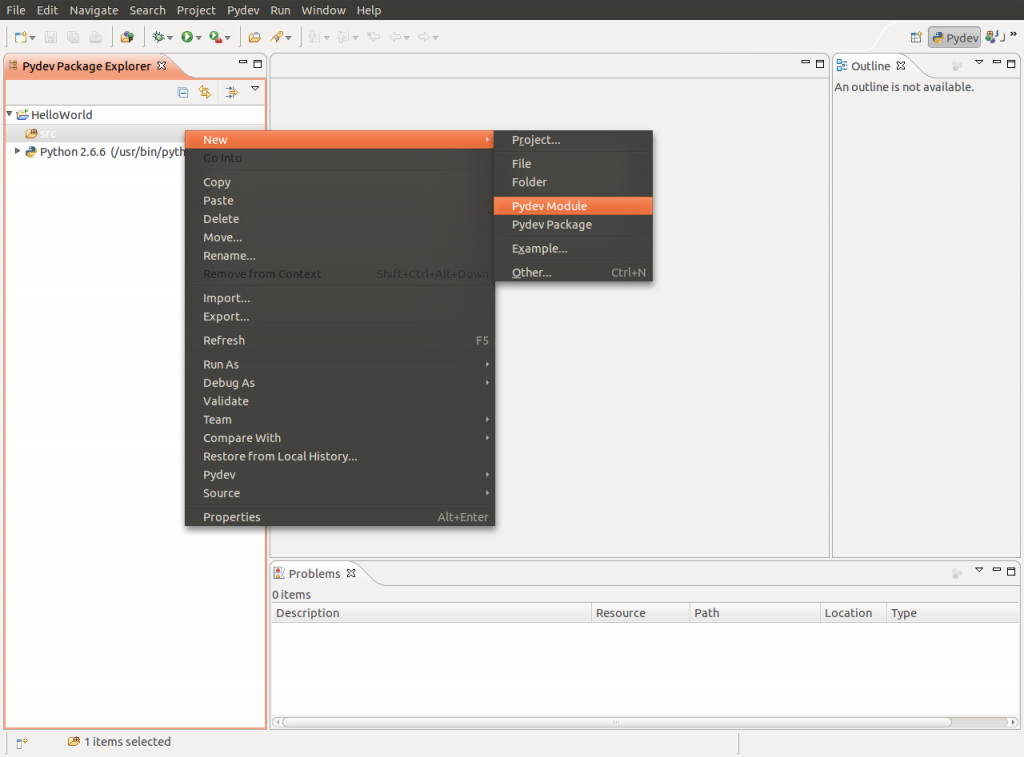The height and width of the screenshot is (757, 1024).
Task: Open the New wizard dropdown arrow
Action: (32, 38)
